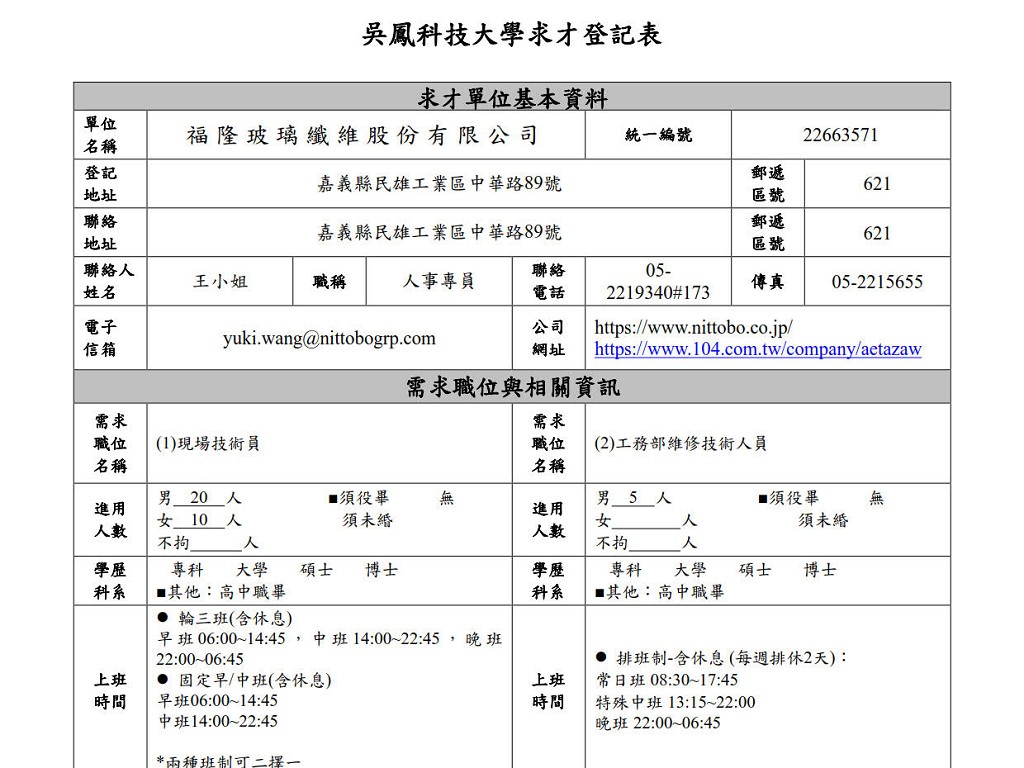Toggle 須役畢 checkbox for 現場技術員 position

coord(334,498)
